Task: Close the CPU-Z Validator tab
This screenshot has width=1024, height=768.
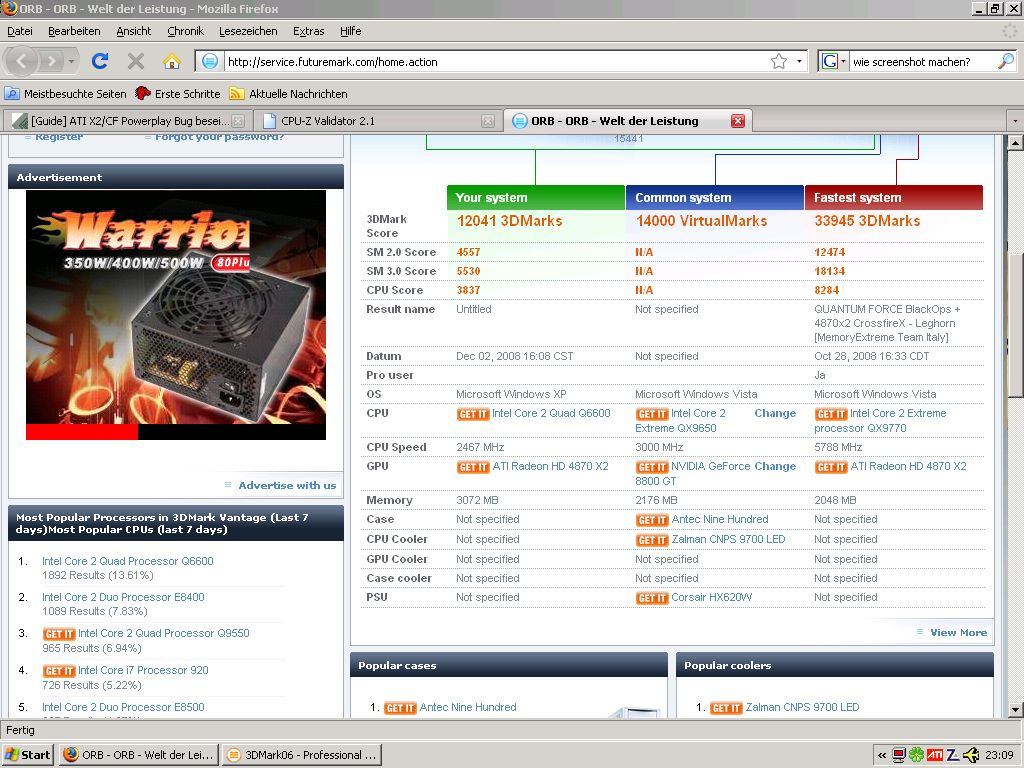Action: (487, 121)
